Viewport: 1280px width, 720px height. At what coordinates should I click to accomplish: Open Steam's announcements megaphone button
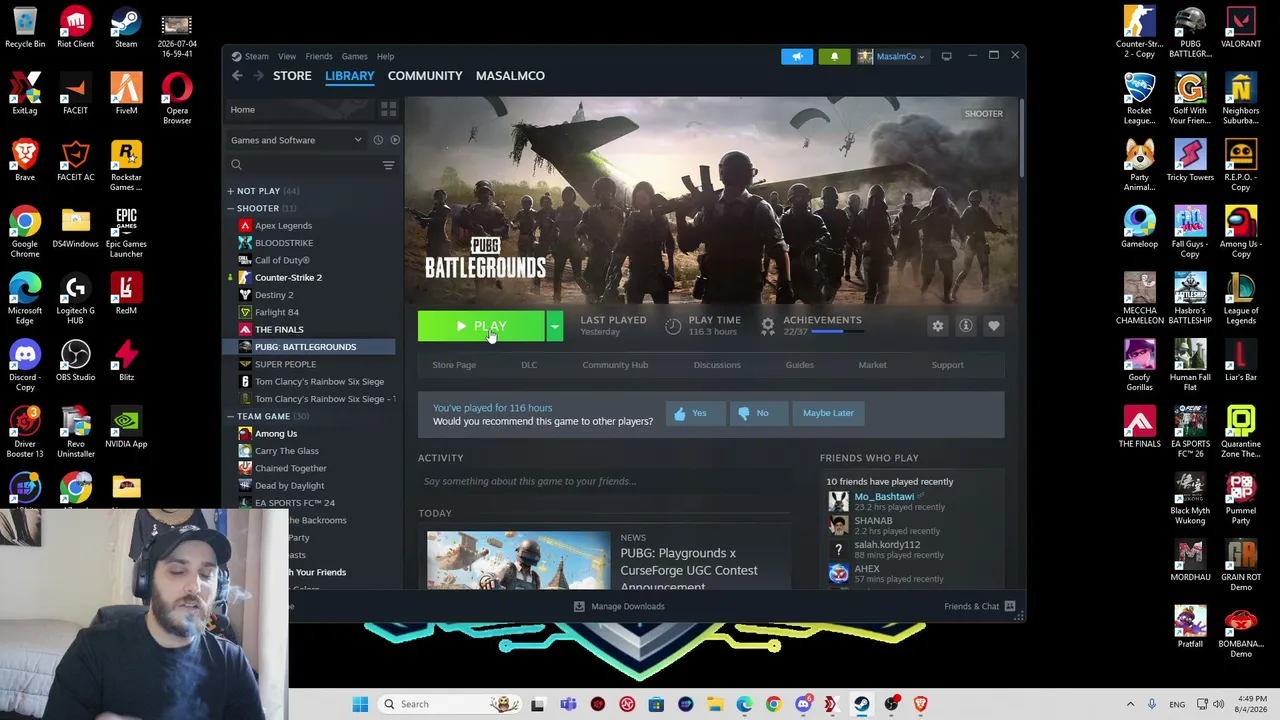[x=797, y=56]
